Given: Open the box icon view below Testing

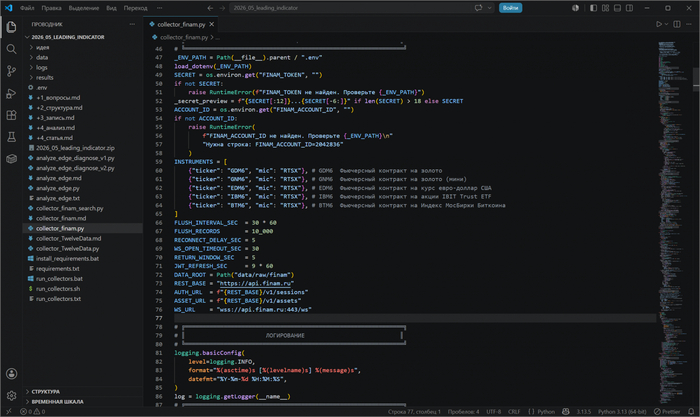Looking at the screenshot, I should pyautogui.click(x=11, y=159).
